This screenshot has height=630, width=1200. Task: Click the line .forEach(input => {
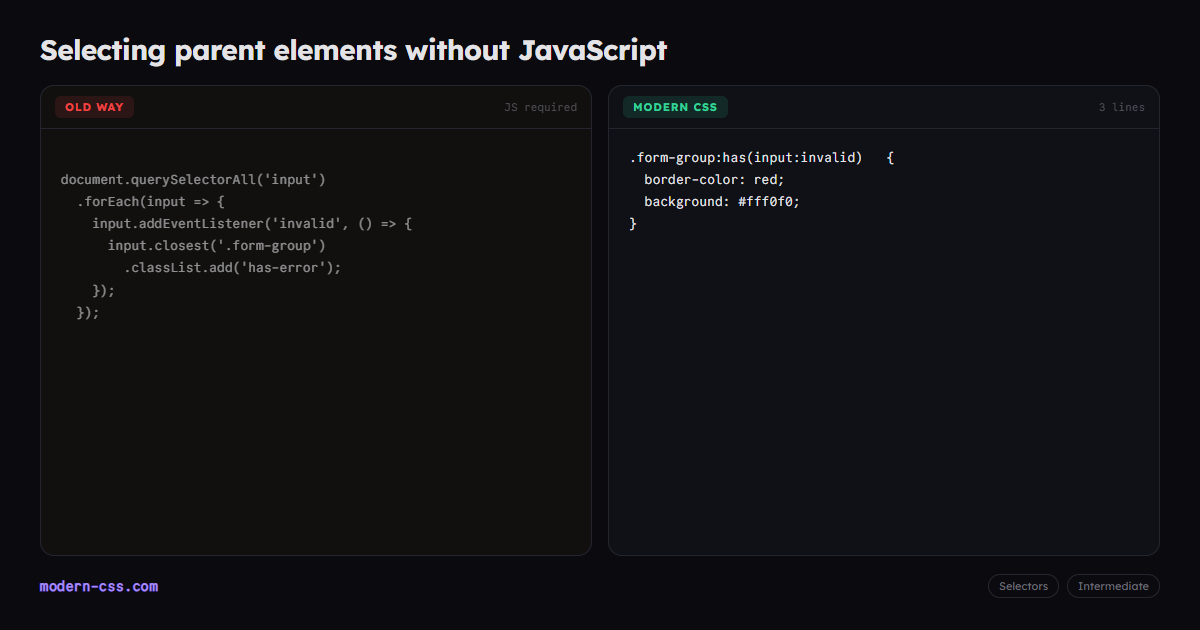click(x=151, y=202)
